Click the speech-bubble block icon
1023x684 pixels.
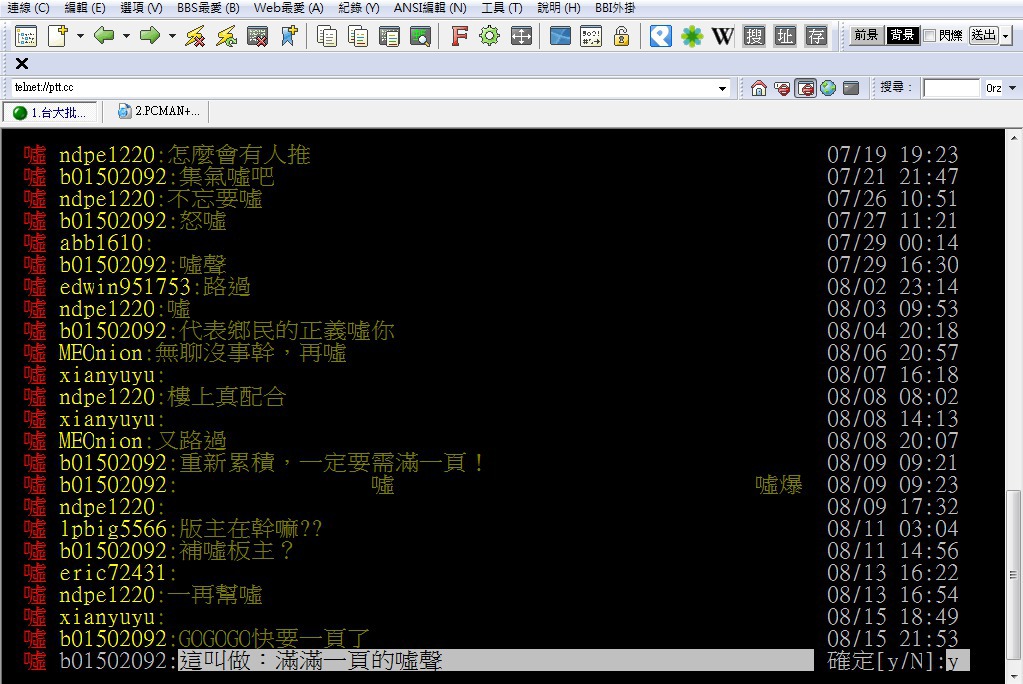[782, 87]
